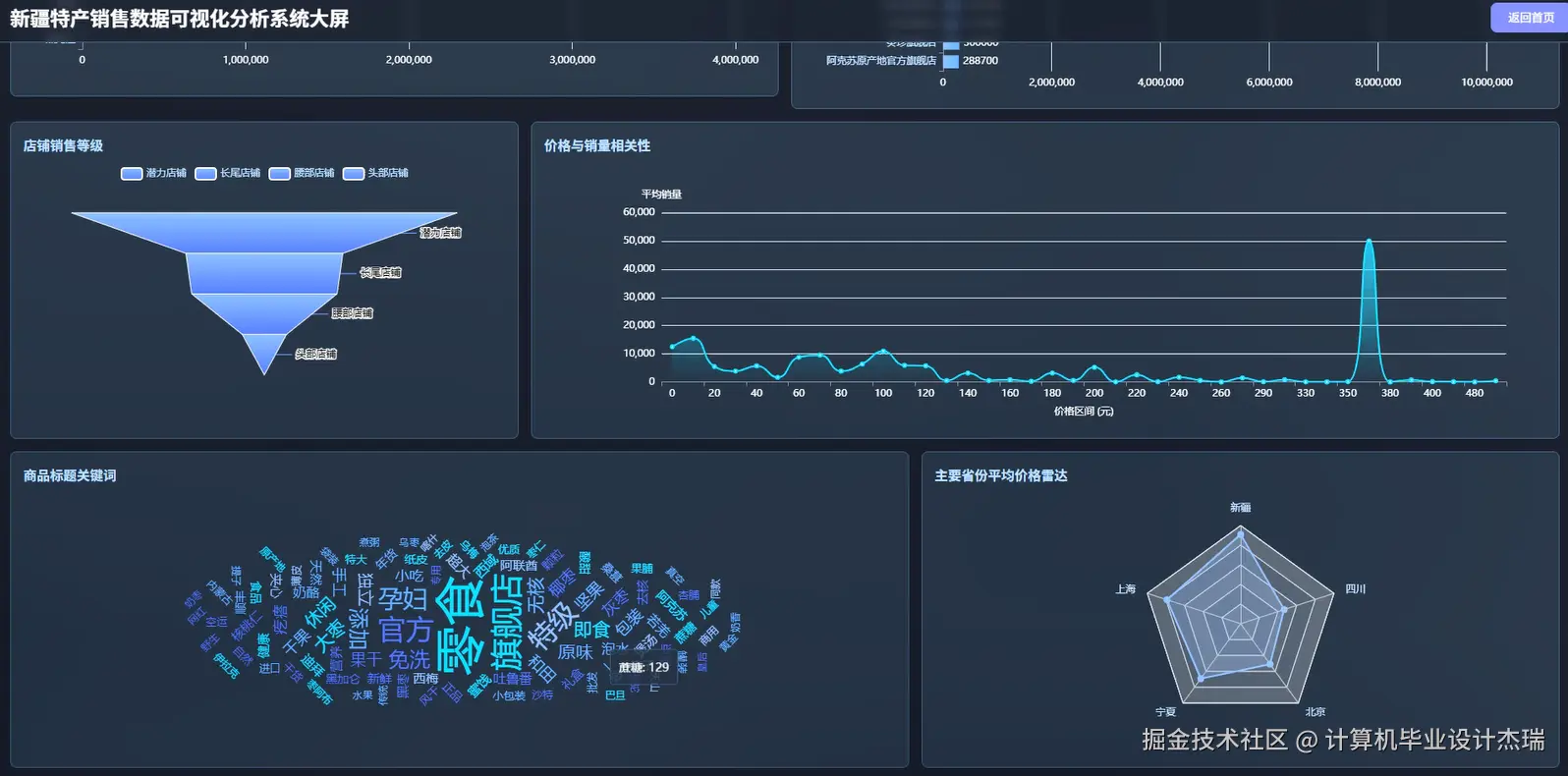
Task: Click the 上海 axis label on the radar
Action: (1126, 589)
